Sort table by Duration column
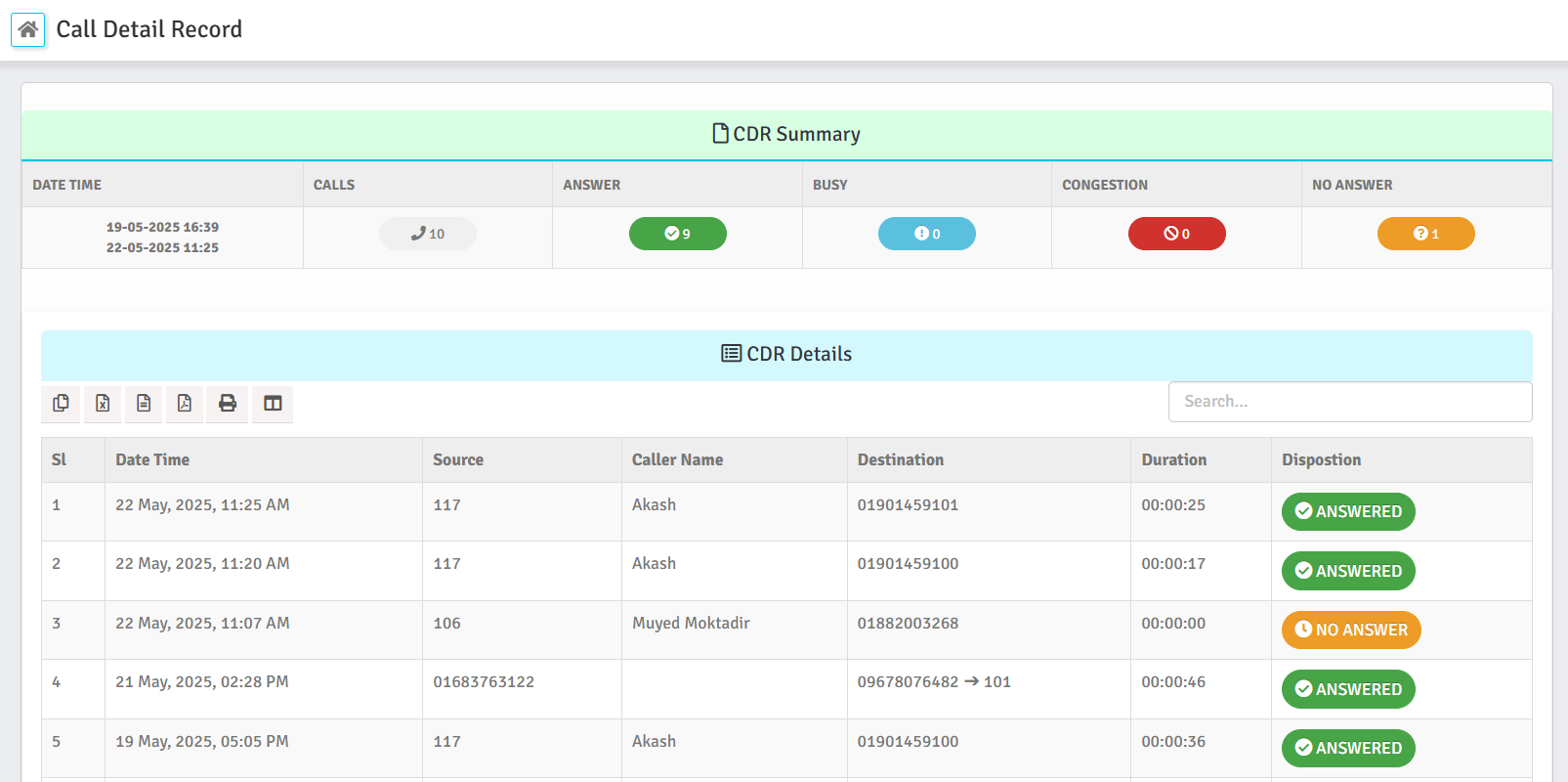Image resolution: width=1568 pixels, height=782 pixels. (1173, 459)
